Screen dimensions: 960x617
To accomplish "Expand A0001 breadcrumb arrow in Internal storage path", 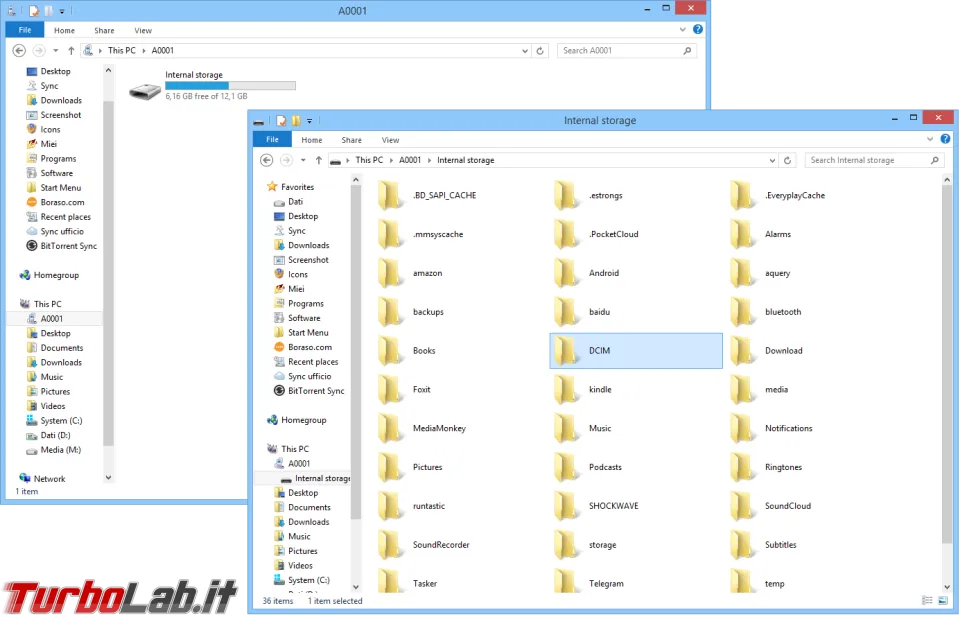I will 429,160.
